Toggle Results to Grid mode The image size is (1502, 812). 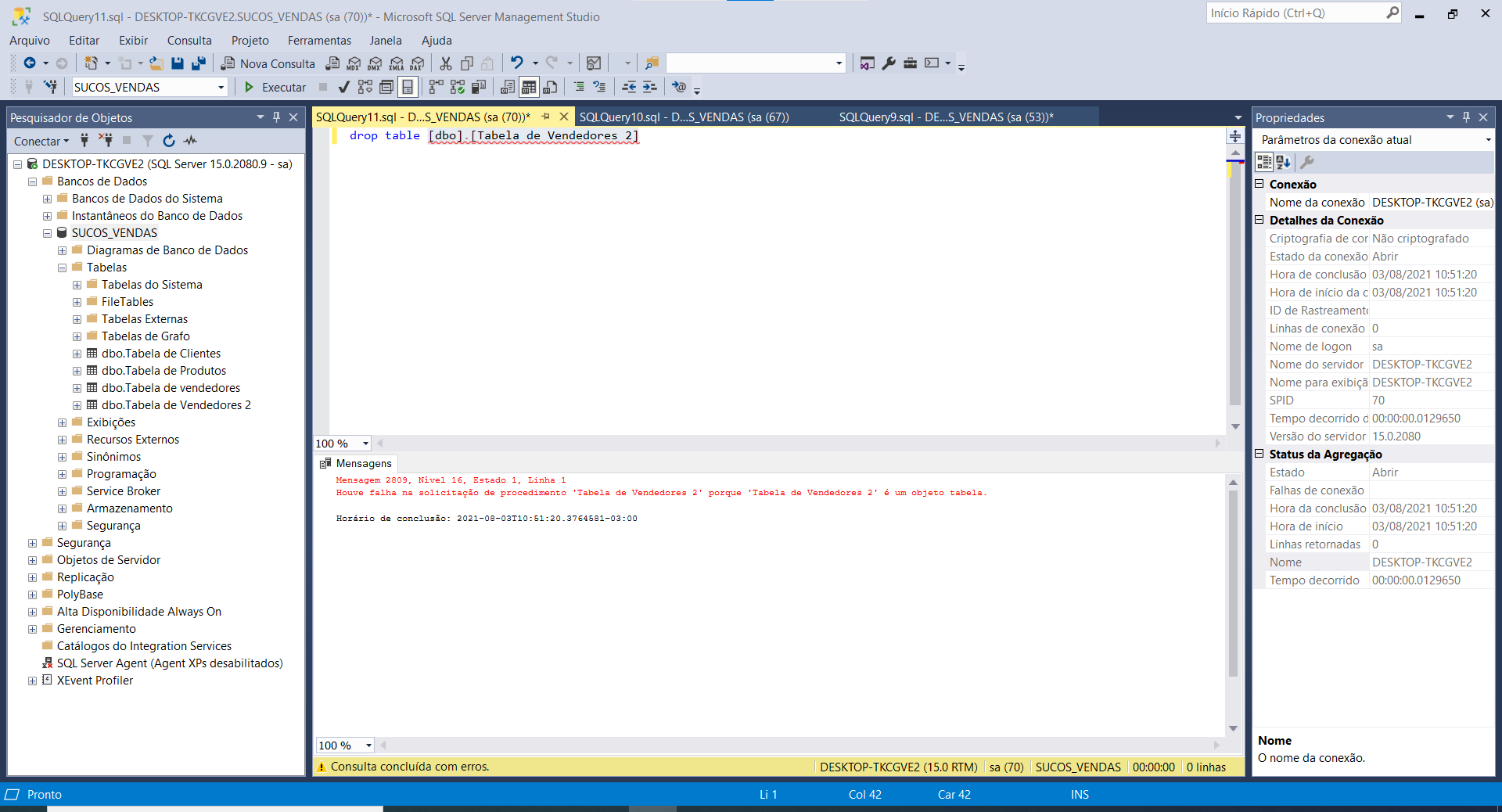(x=529, y=87)
